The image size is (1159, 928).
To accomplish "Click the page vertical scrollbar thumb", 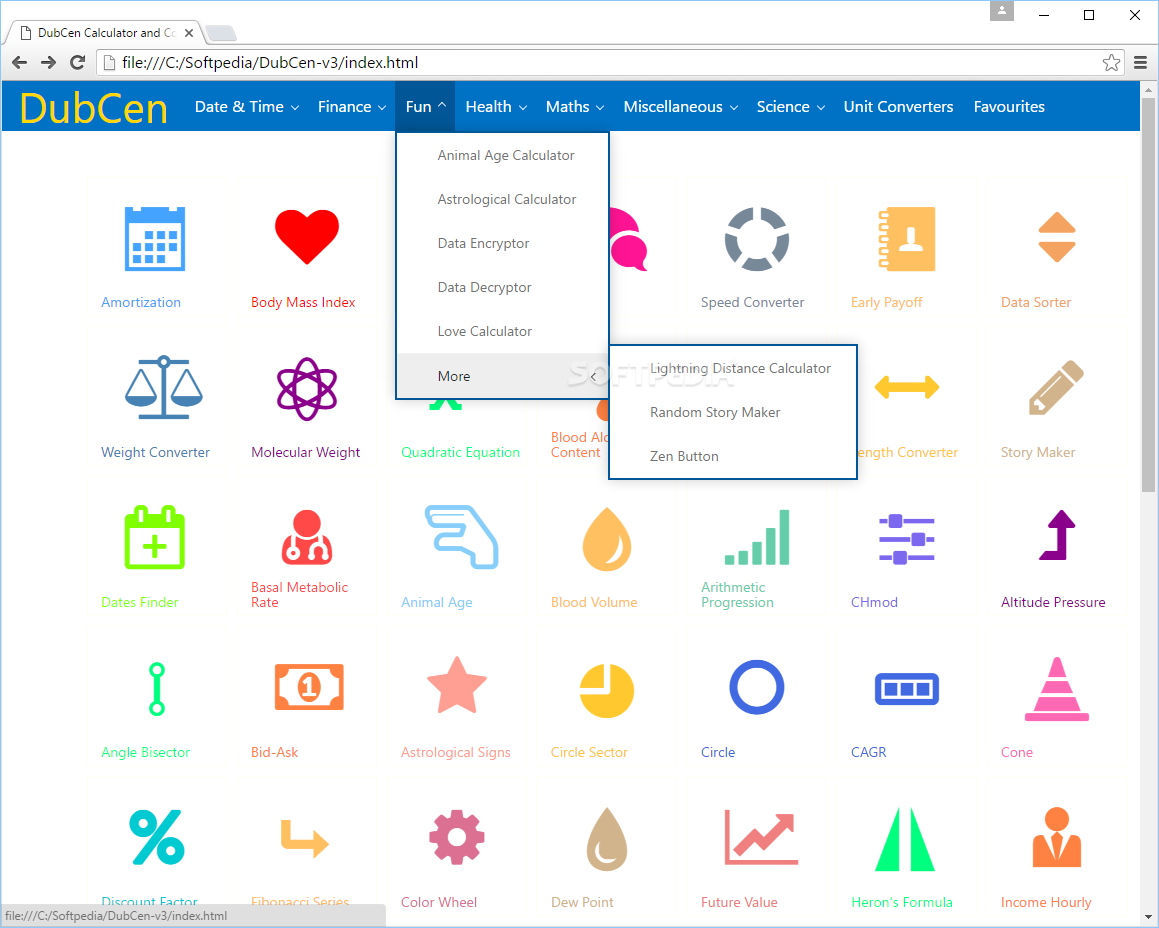I will (1148, 294).
